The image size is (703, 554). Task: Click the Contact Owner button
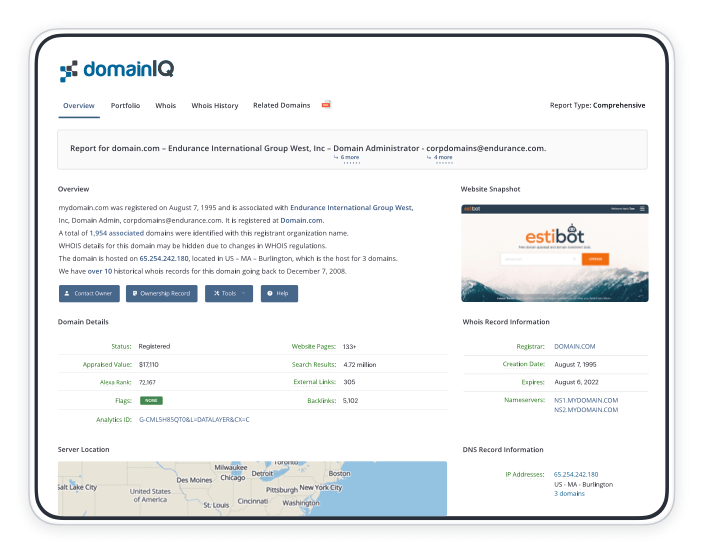(x=89, y=294)
